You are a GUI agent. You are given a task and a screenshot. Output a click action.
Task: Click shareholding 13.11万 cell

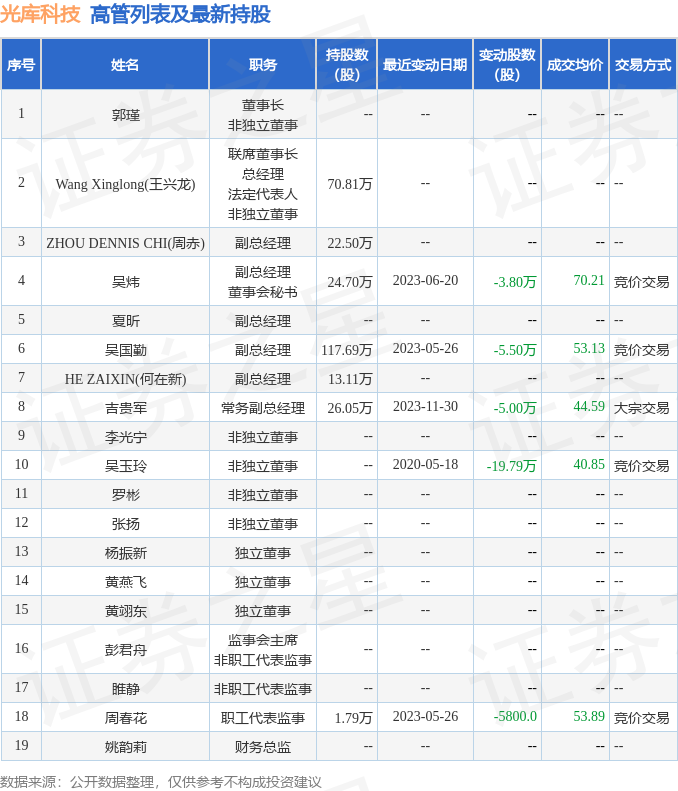click(x=350, y=378)
